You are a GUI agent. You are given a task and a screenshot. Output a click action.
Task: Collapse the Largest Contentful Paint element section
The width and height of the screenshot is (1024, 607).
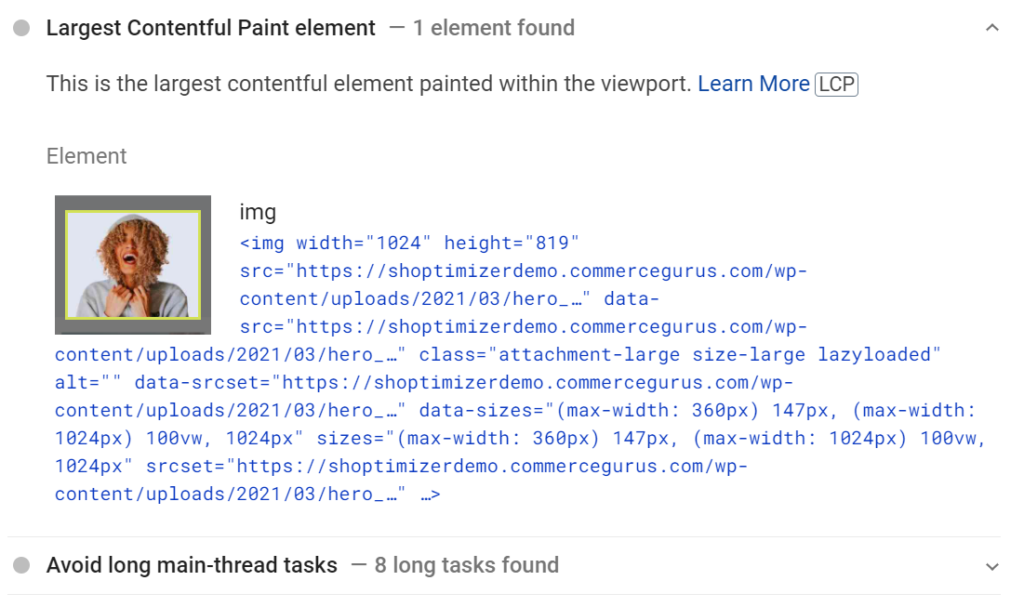[x=991, y=27]
